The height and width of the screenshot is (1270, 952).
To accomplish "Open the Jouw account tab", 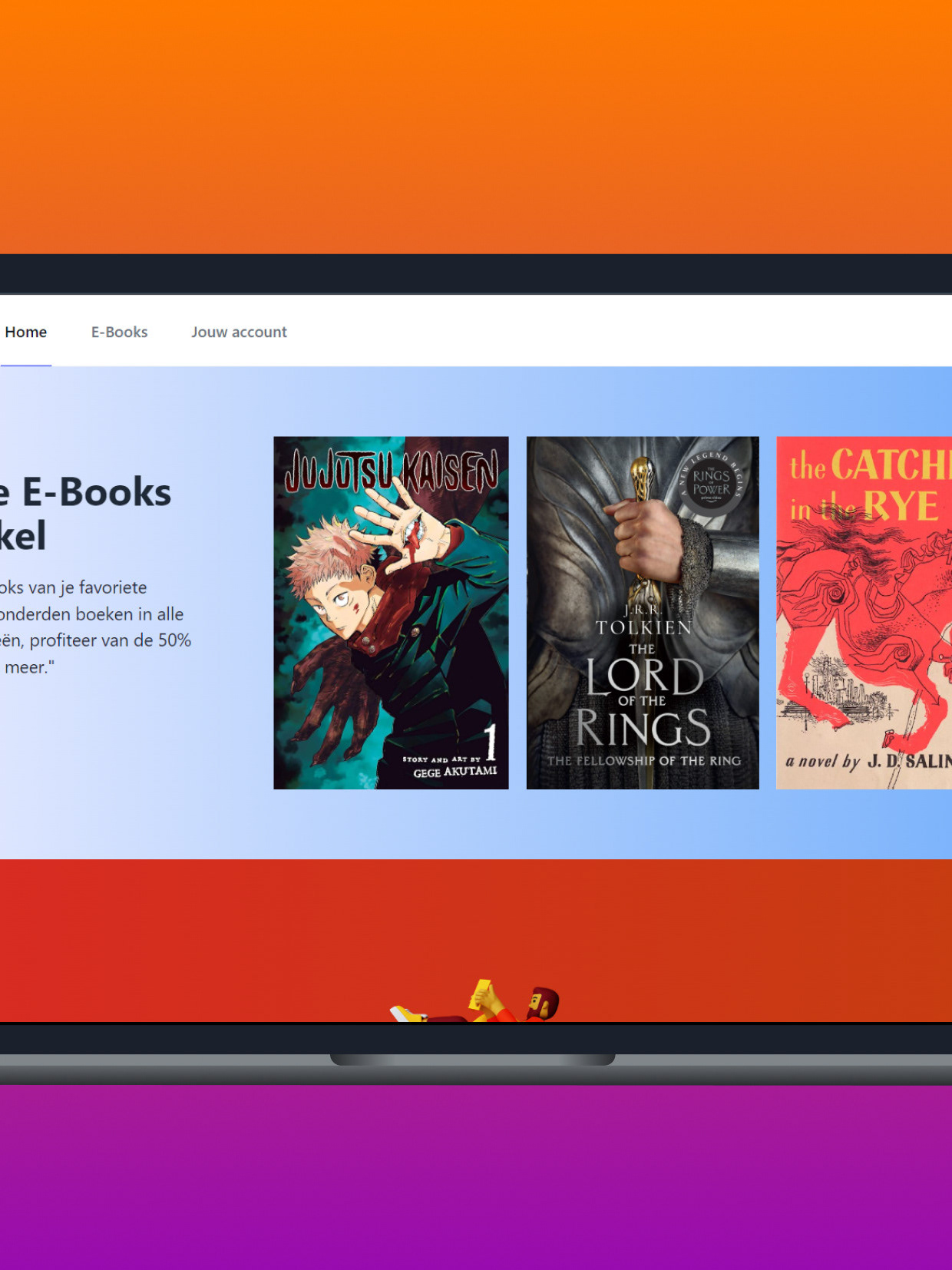I will [x=239, y=332].
